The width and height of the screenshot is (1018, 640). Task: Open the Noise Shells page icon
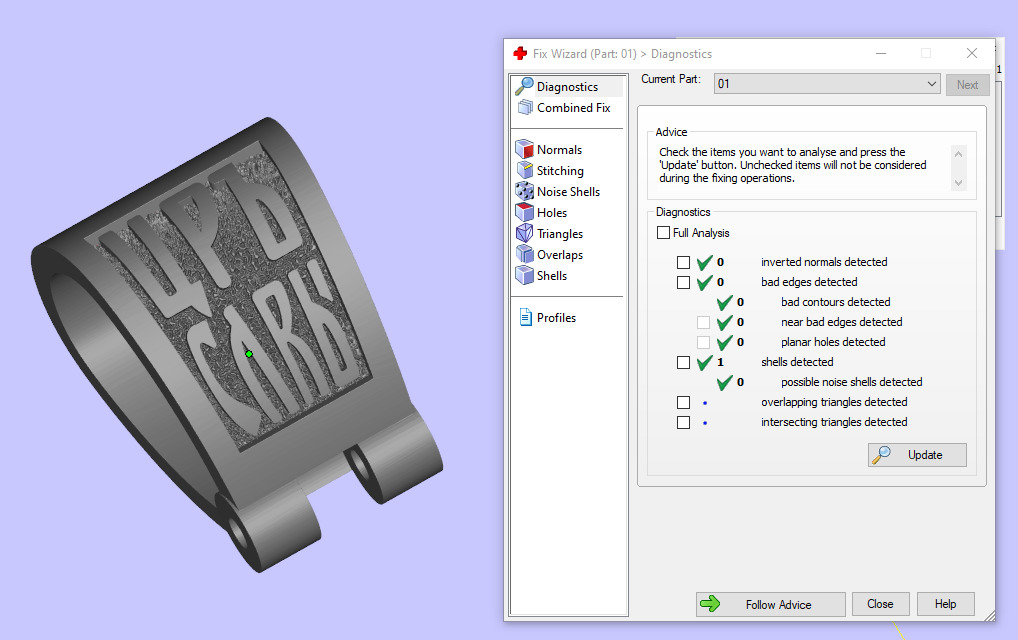click(525, 191)
